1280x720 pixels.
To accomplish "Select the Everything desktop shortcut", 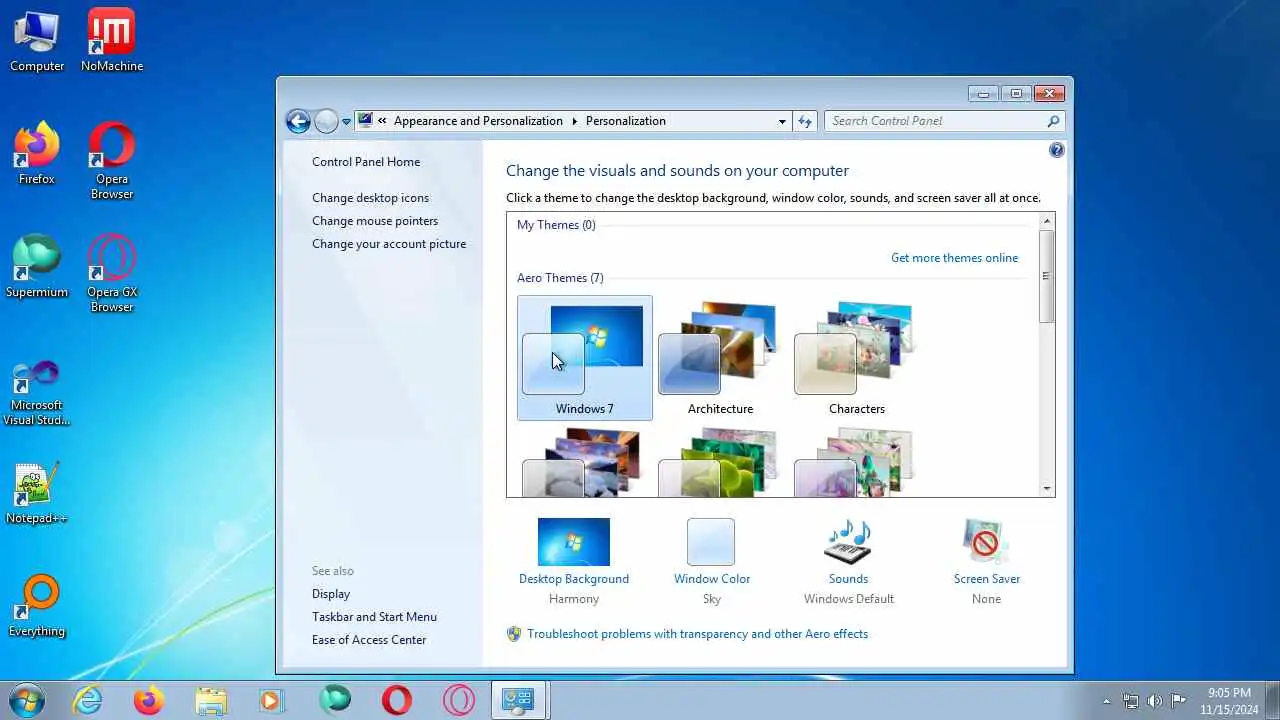I will tap(37, 606).
